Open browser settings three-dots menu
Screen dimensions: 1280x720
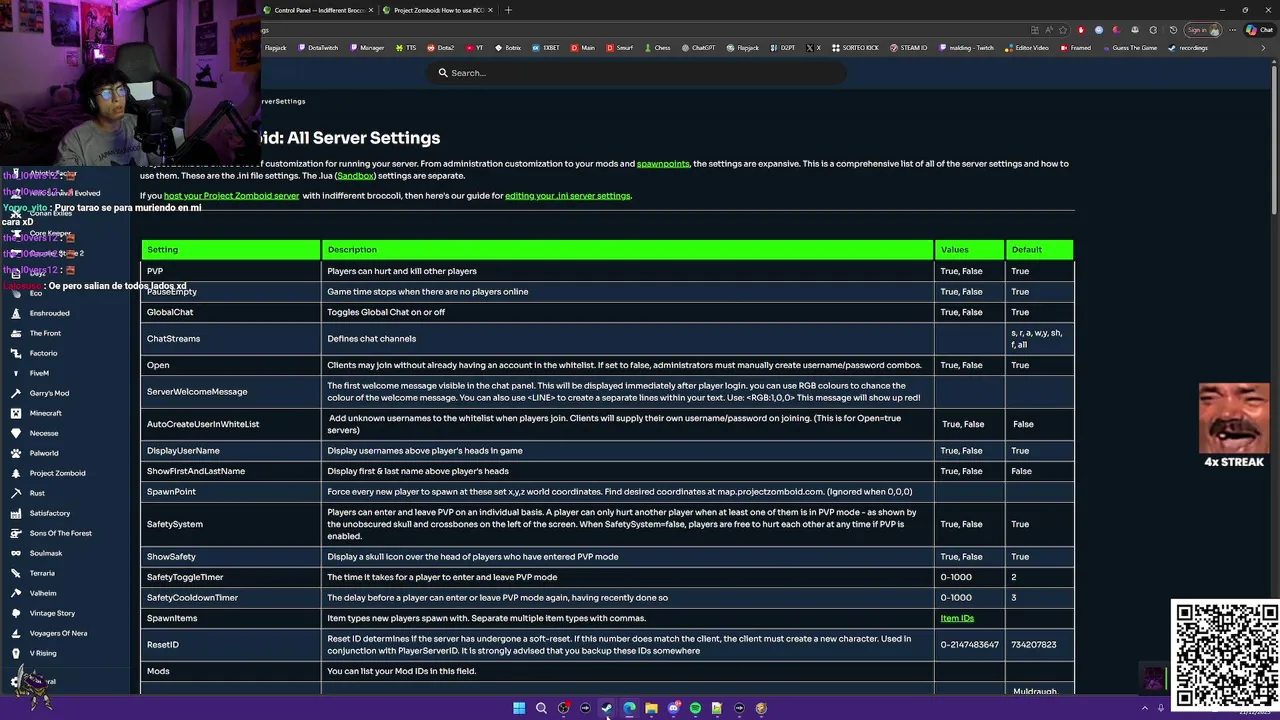pos(1234,30)
